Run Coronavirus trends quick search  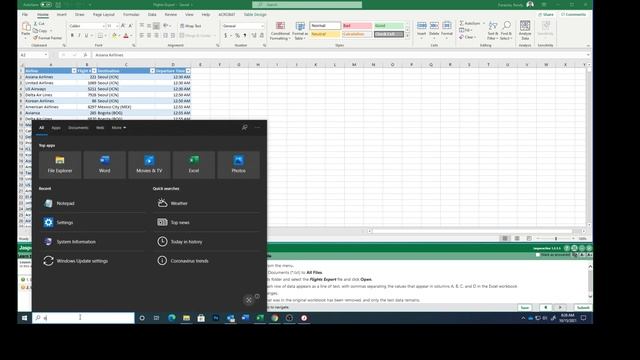[x=207, y=261]
